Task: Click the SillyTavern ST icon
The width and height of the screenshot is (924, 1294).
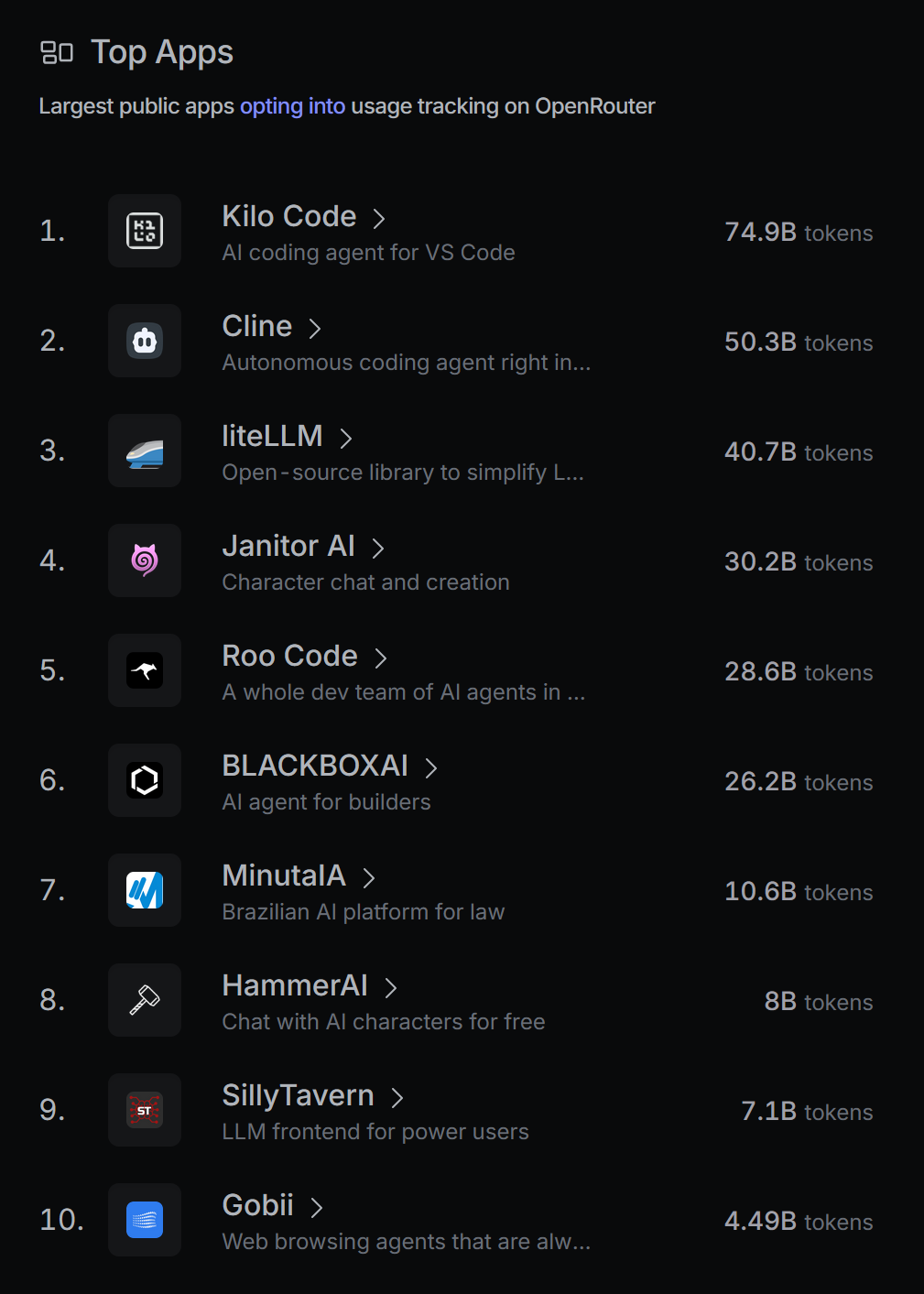Action: click(145, 1110)
